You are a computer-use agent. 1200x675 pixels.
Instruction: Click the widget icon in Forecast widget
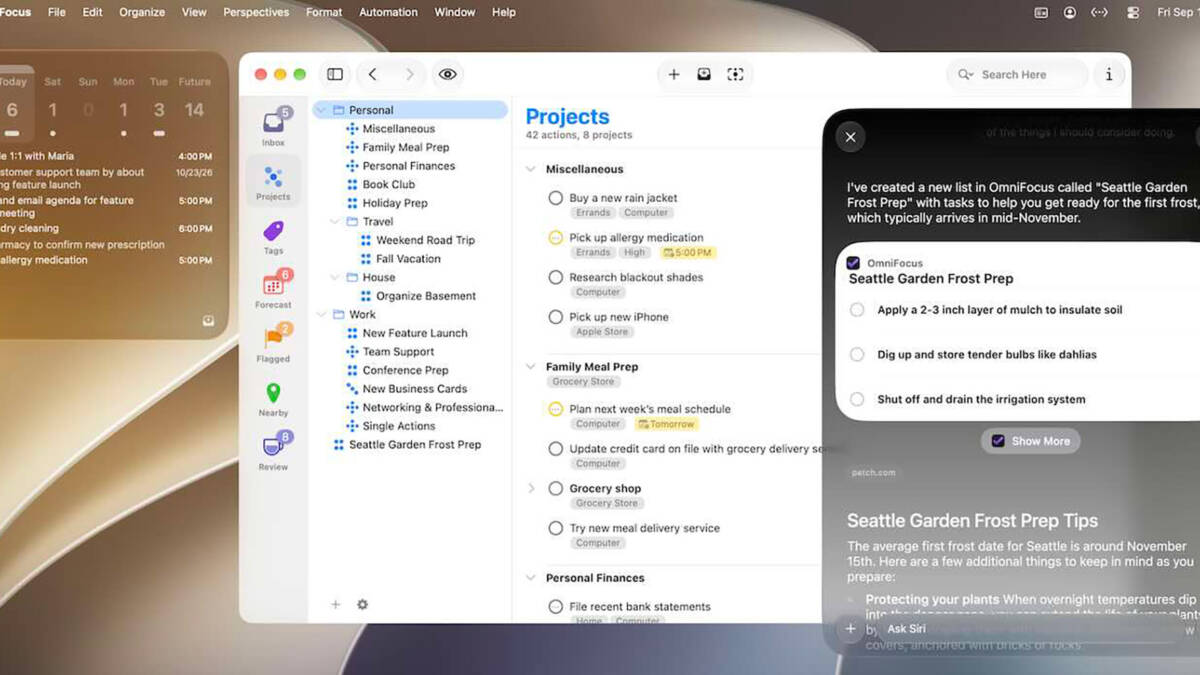pyautogui.click(x=208, y=321)
